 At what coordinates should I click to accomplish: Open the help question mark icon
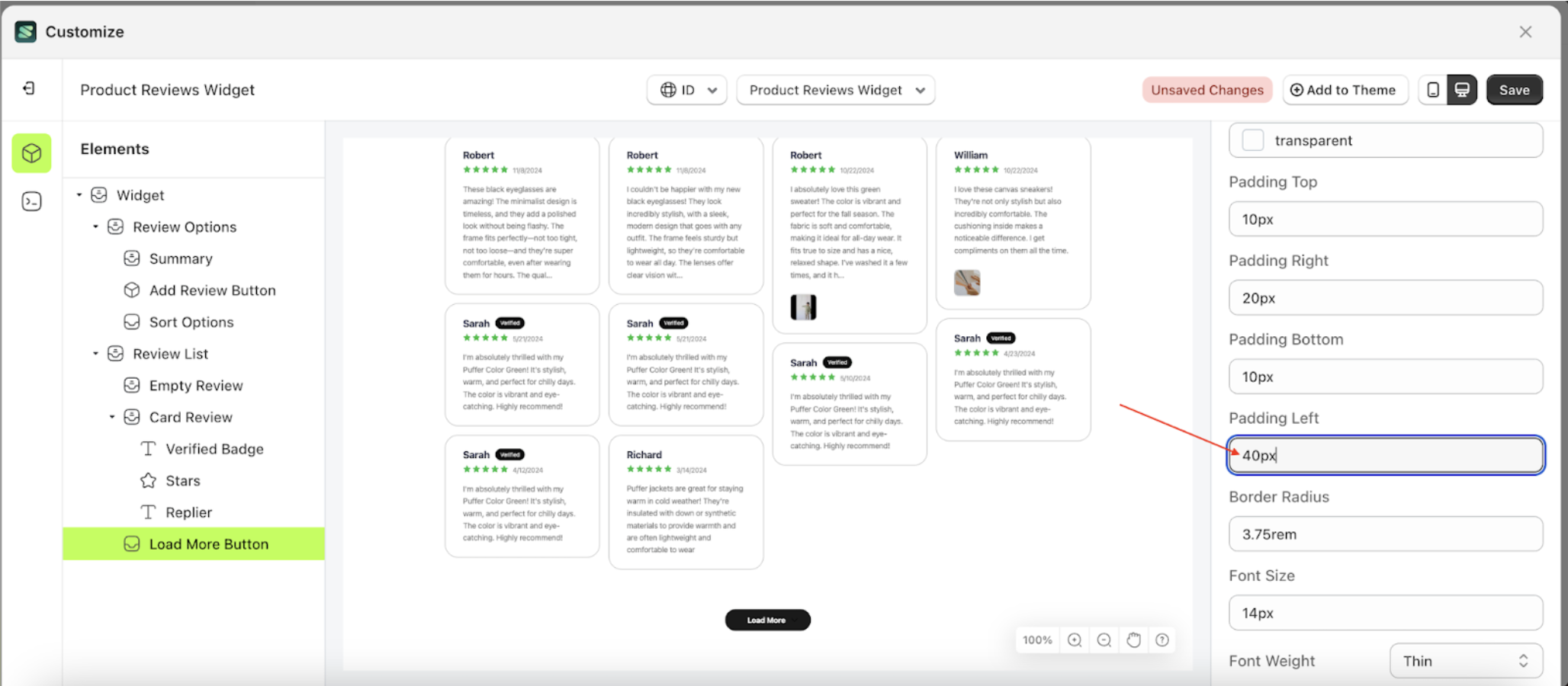click(x=1162, y=640)
